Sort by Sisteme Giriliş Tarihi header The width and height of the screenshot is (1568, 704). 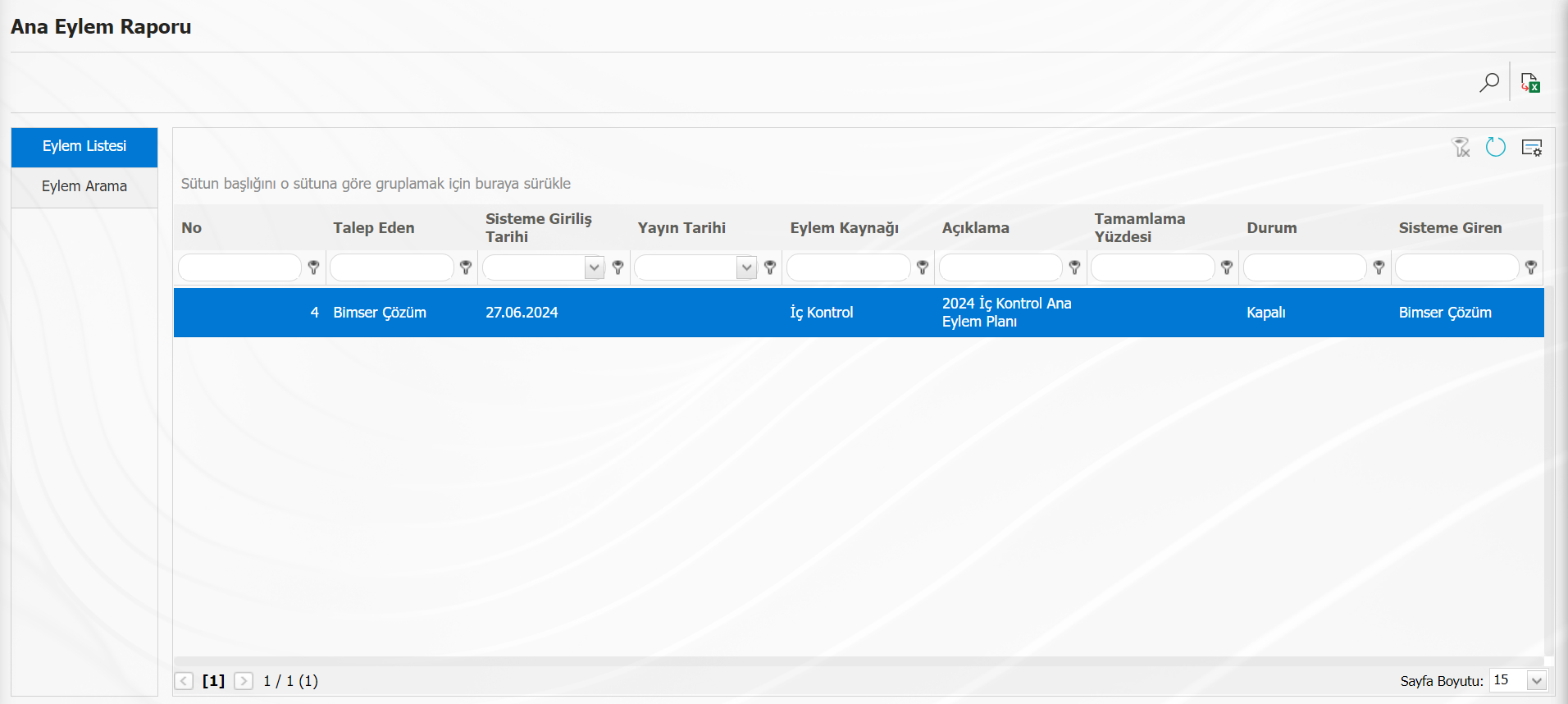(539, 228)
